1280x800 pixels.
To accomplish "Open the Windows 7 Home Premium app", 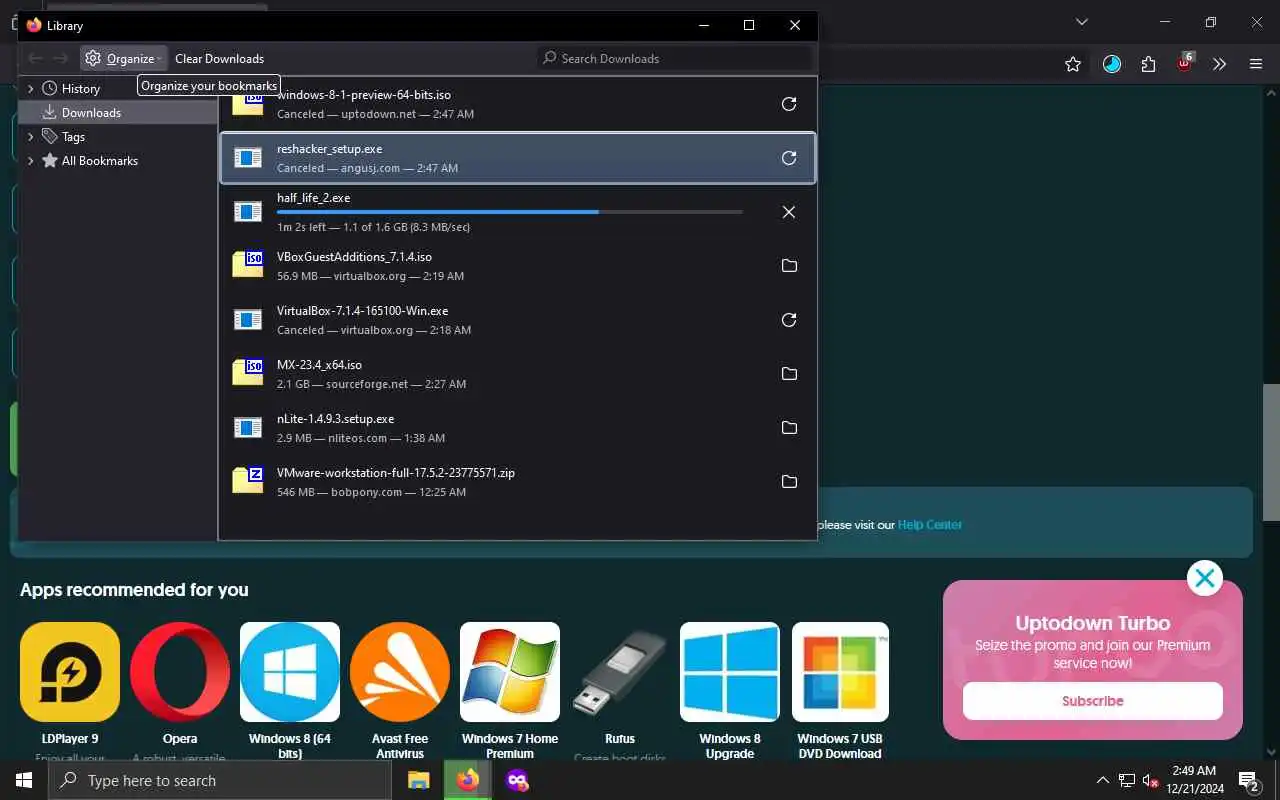I will (510, 672).
